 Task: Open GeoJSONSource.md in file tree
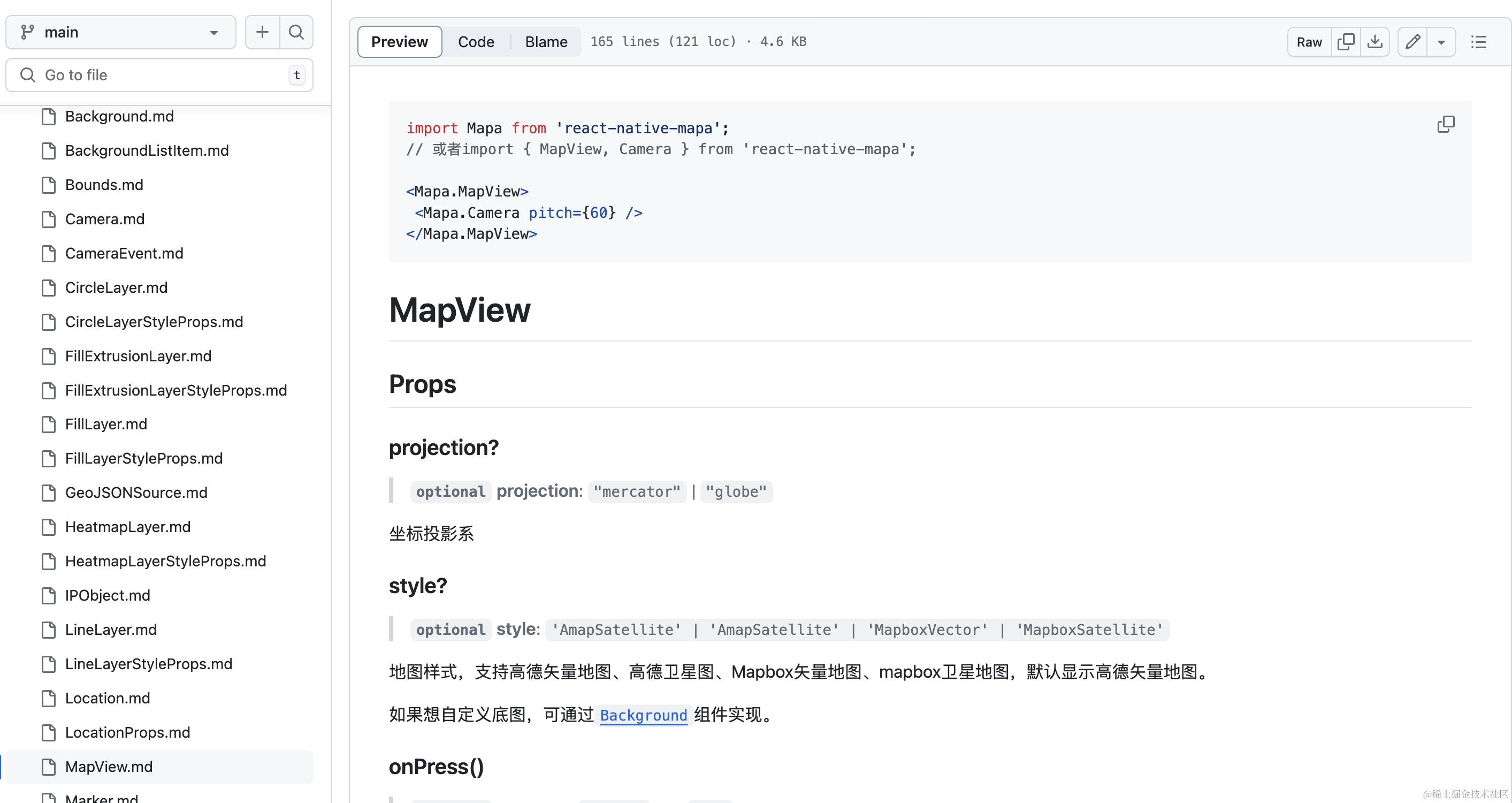[136, 493]
